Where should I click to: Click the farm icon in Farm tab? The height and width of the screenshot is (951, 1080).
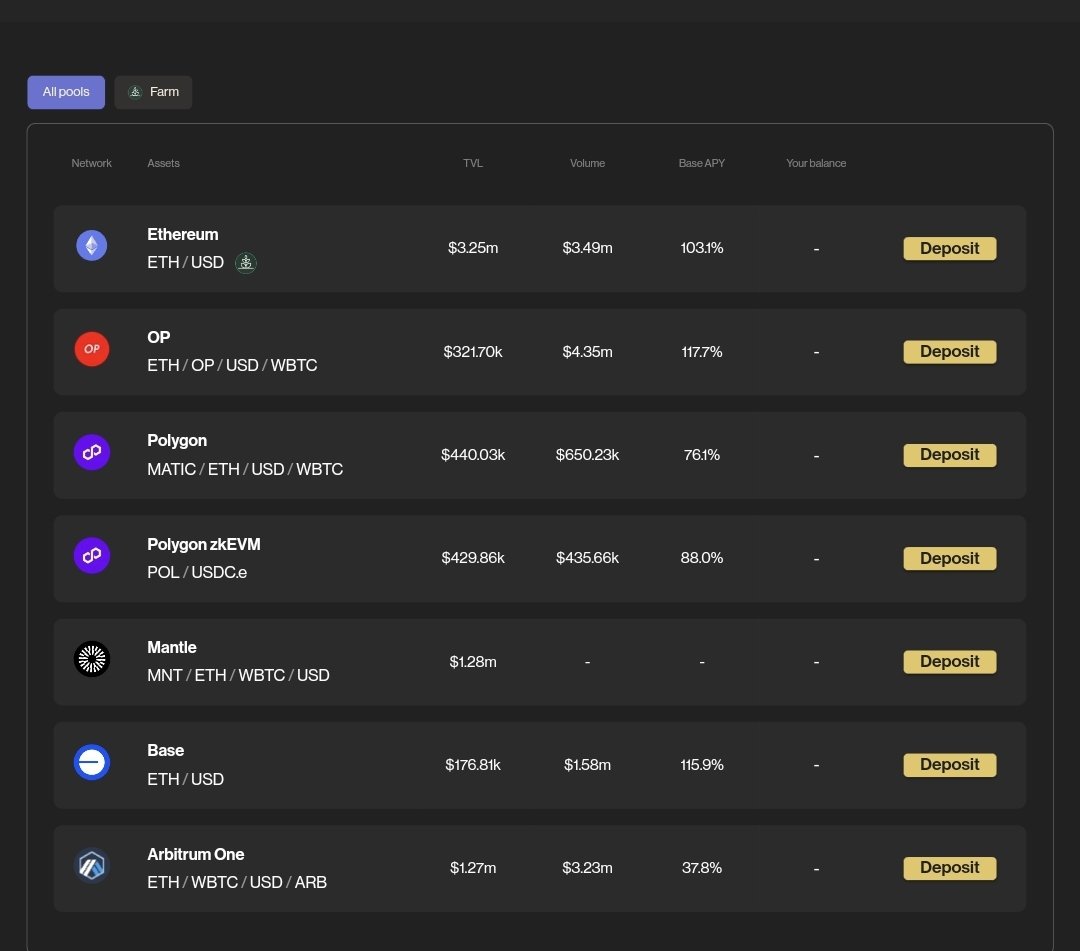click(135, 92)
